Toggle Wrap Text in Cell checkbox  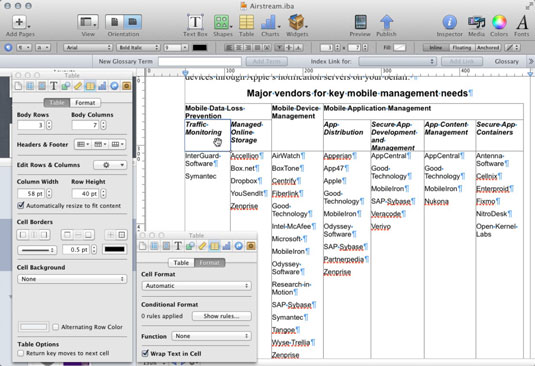145,353
